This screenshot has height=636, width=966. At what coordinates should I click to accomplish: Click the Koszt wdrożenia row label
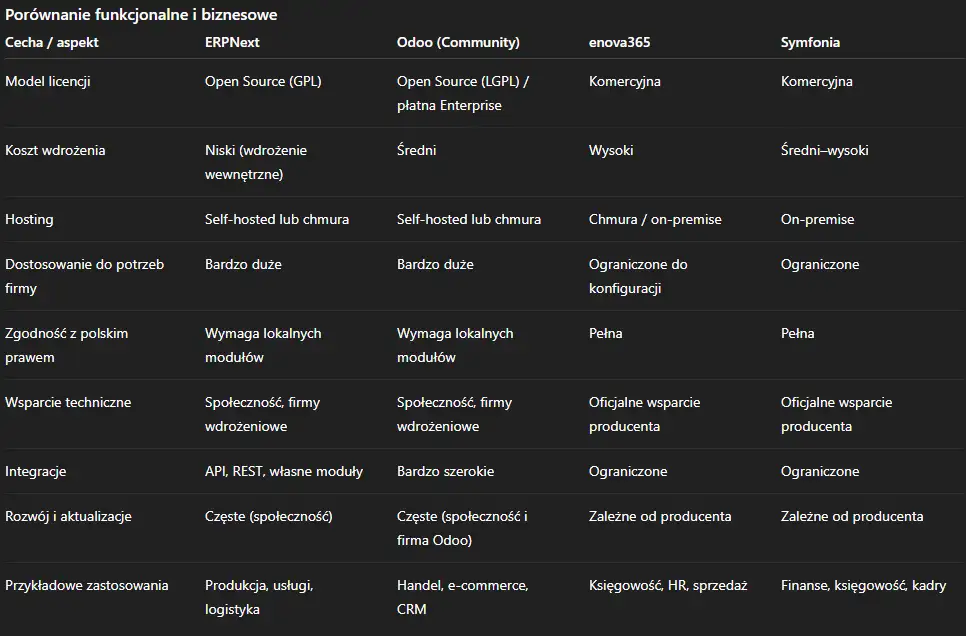click(x=55, y=151)
